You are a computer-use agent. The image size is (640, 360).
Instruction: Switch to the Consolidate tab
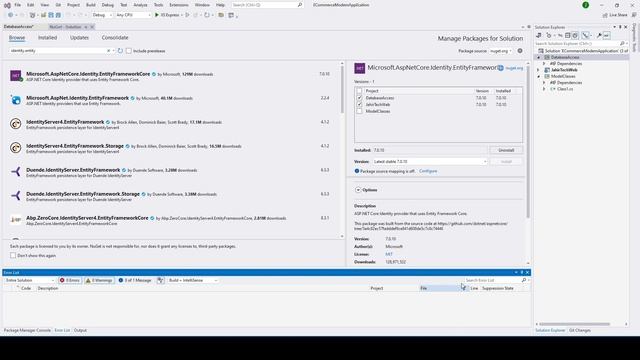pyautogui.click(x=115, y=38)
